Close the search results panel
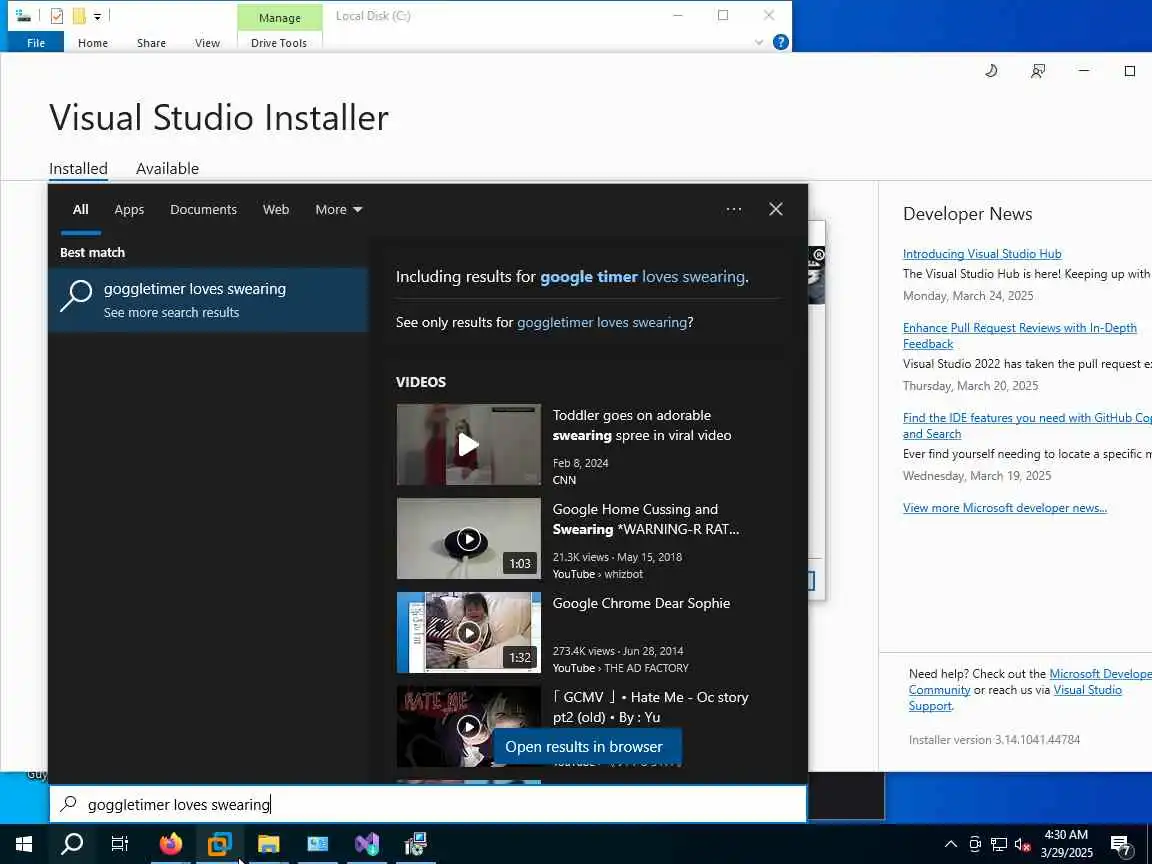 [776, 209]
